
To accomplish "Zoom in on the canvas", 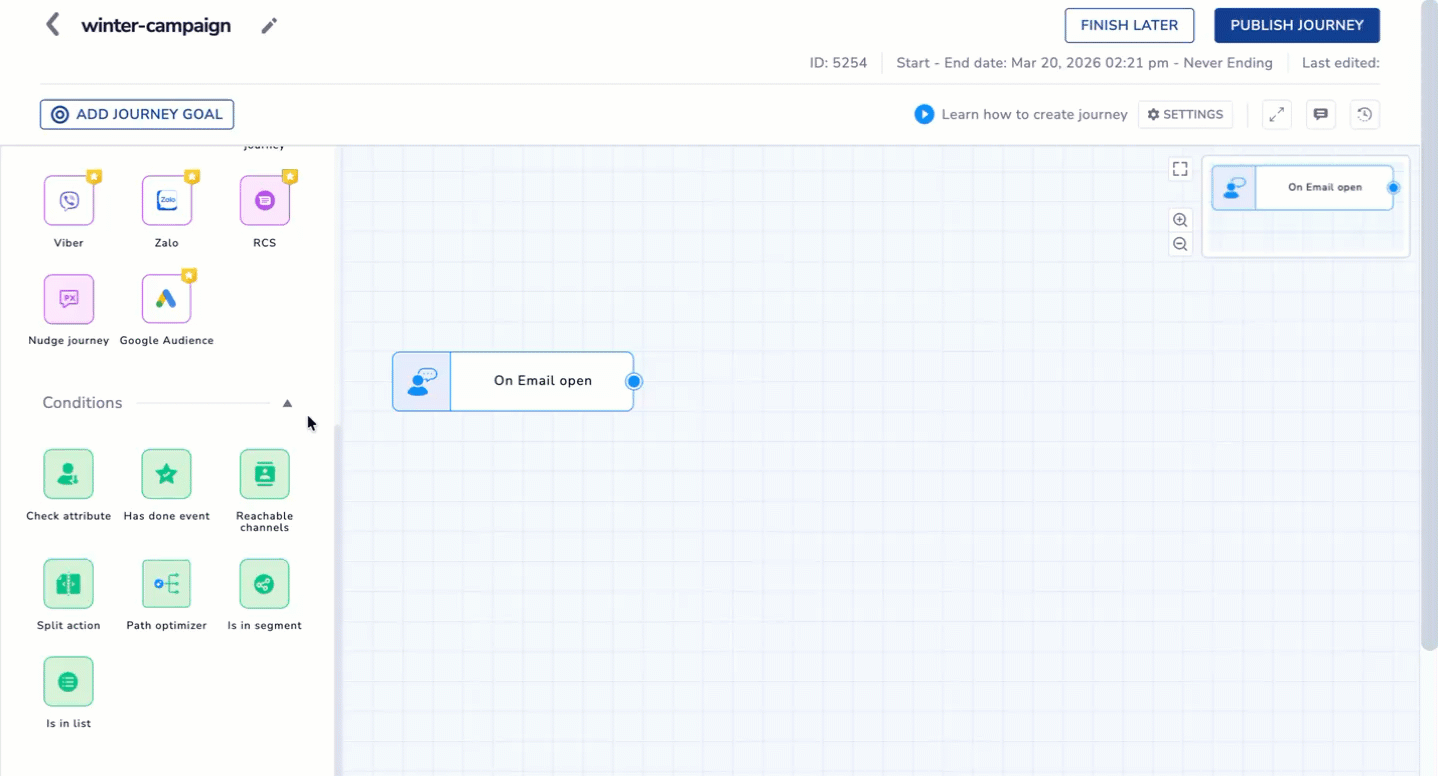I will click(1180, 220).
